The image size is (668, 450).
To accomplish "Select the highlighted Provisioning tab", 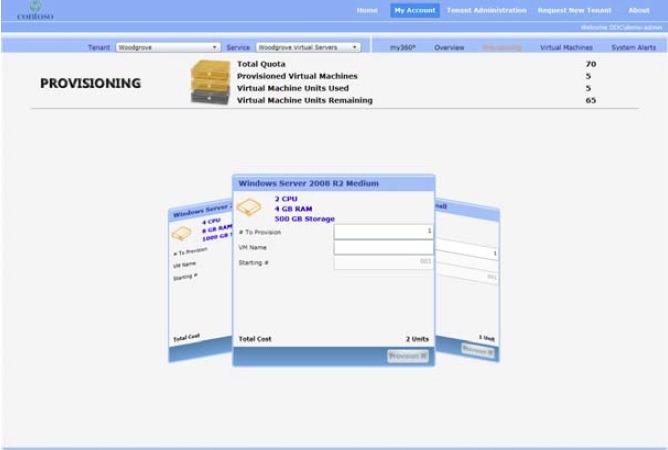I will [x=502, y=48].
